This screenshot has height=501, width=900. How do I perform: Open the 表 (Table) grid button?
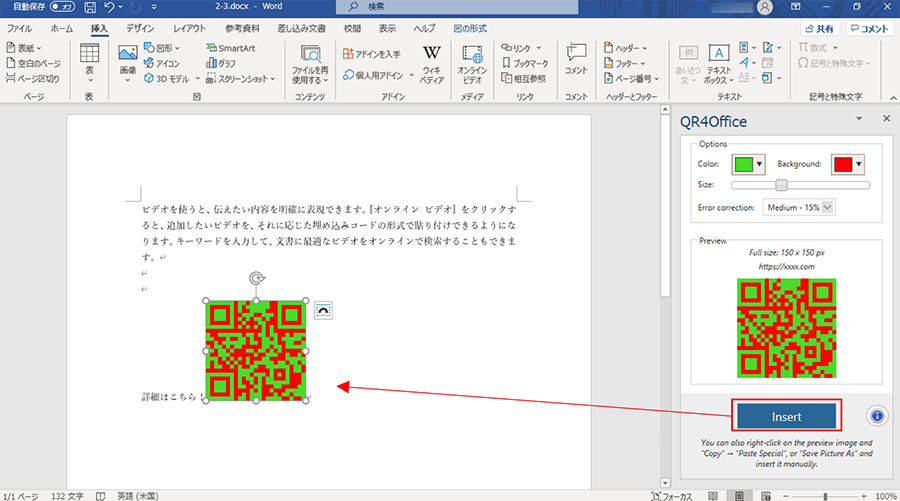coord(89,63)
